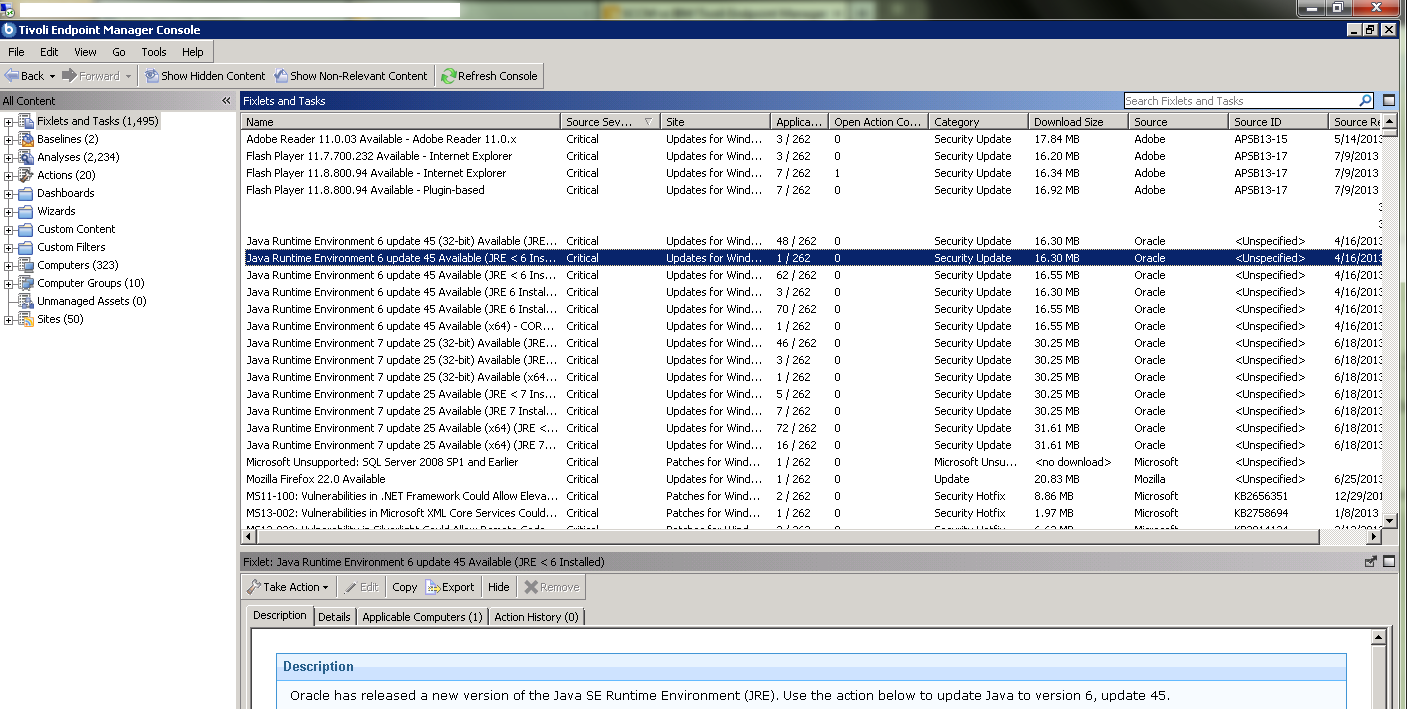This screenshot has width=1407, height=709.
Task: Hide the selected Java Runtime fixlet
Action: 498,587
